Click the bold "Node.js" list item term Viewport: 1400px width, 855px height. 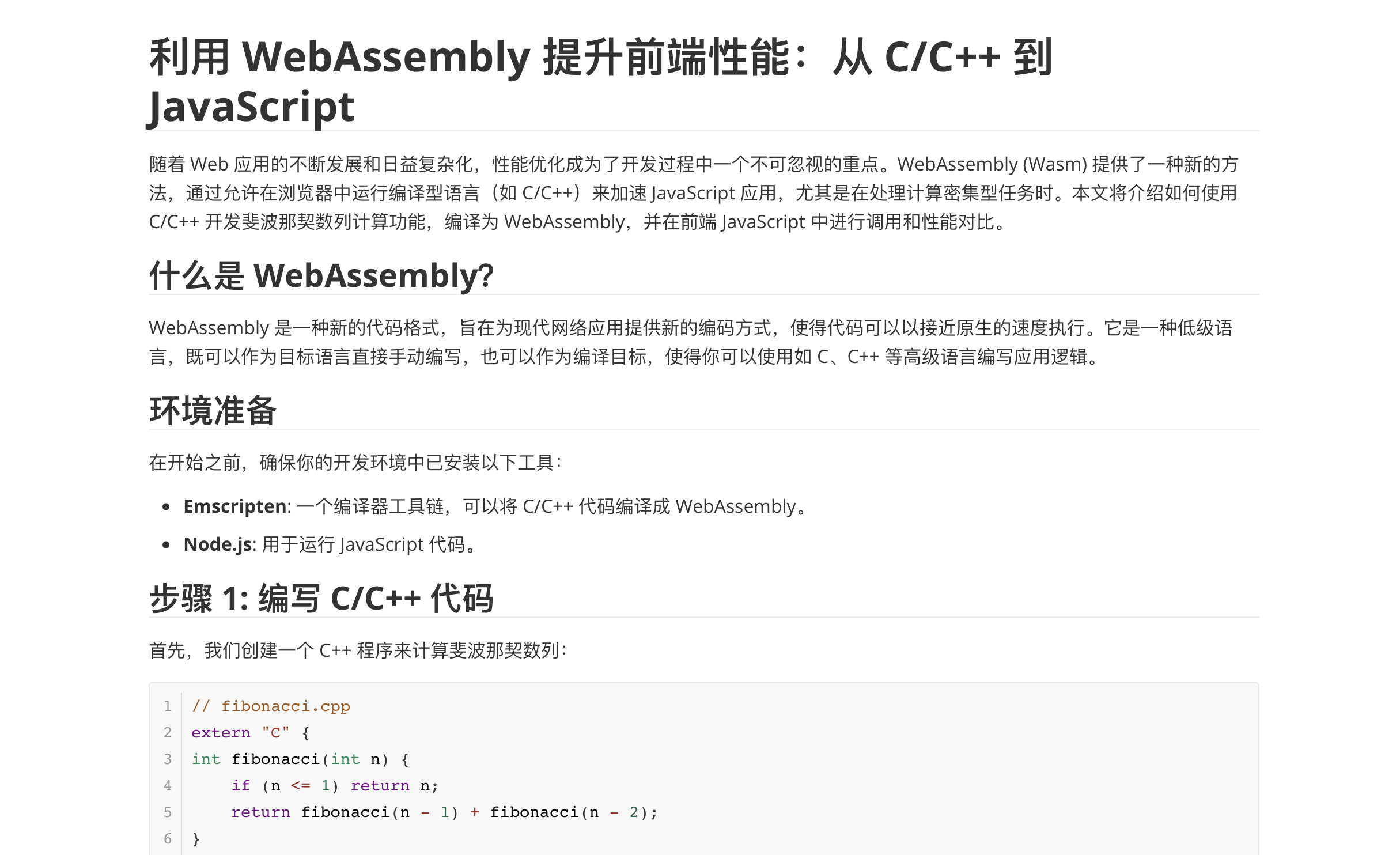click(x=217, y=544)
